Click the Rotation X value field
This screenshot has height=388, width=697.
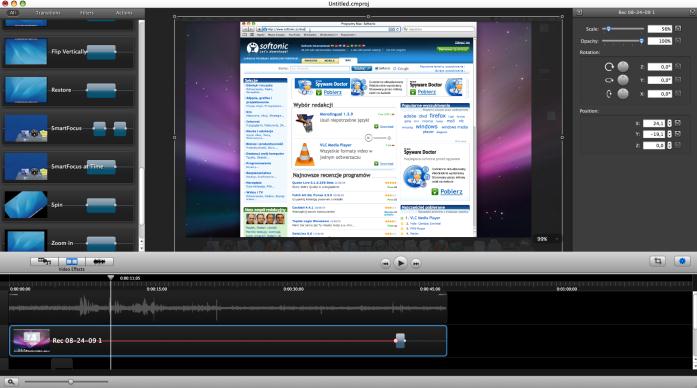660,94
